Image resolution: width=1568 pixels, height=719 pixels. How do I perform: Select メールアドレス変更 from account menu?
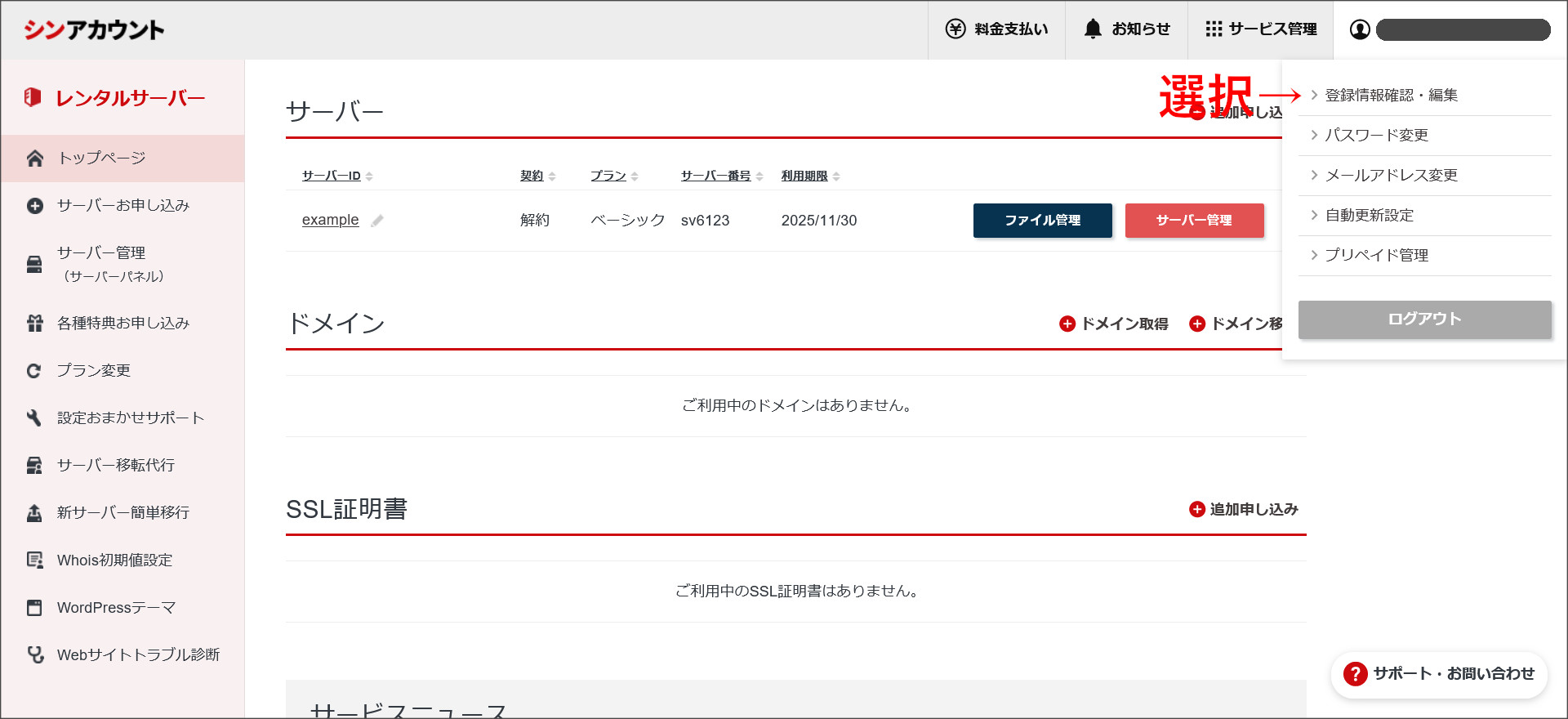click(x=1424, y=176)
